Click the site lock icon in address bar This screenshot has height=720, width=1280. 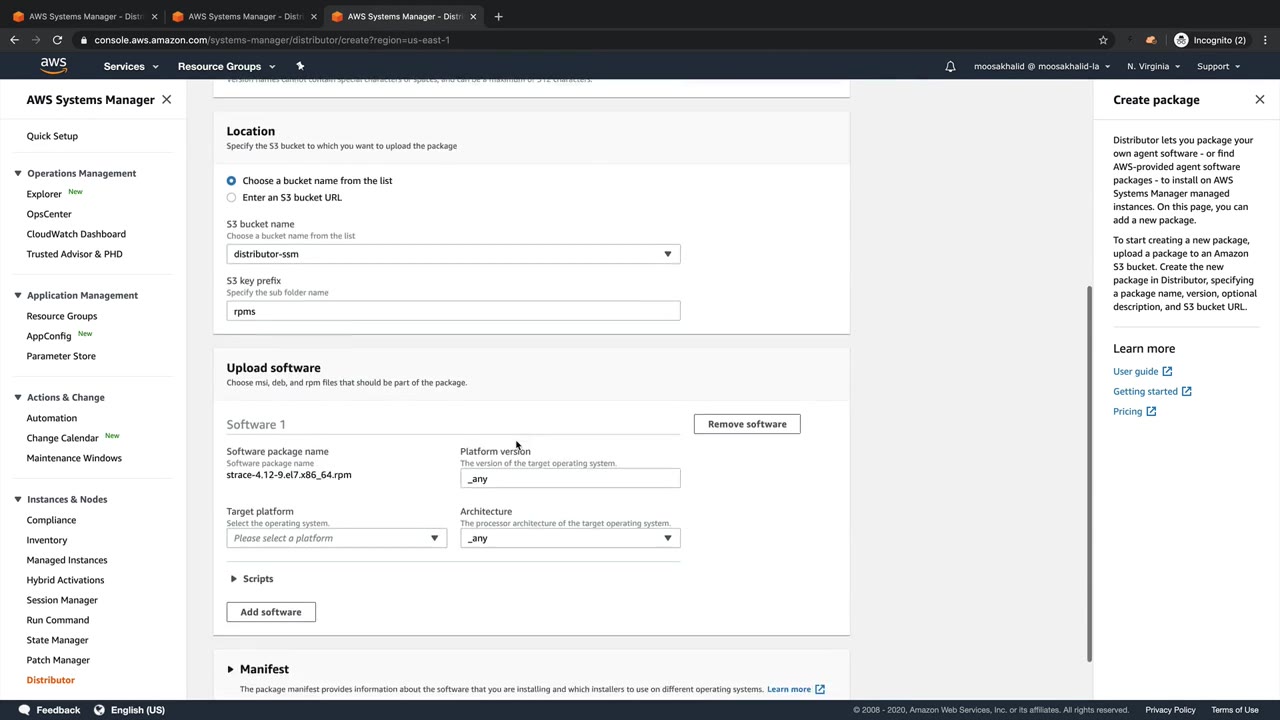[x=83, y=40]
